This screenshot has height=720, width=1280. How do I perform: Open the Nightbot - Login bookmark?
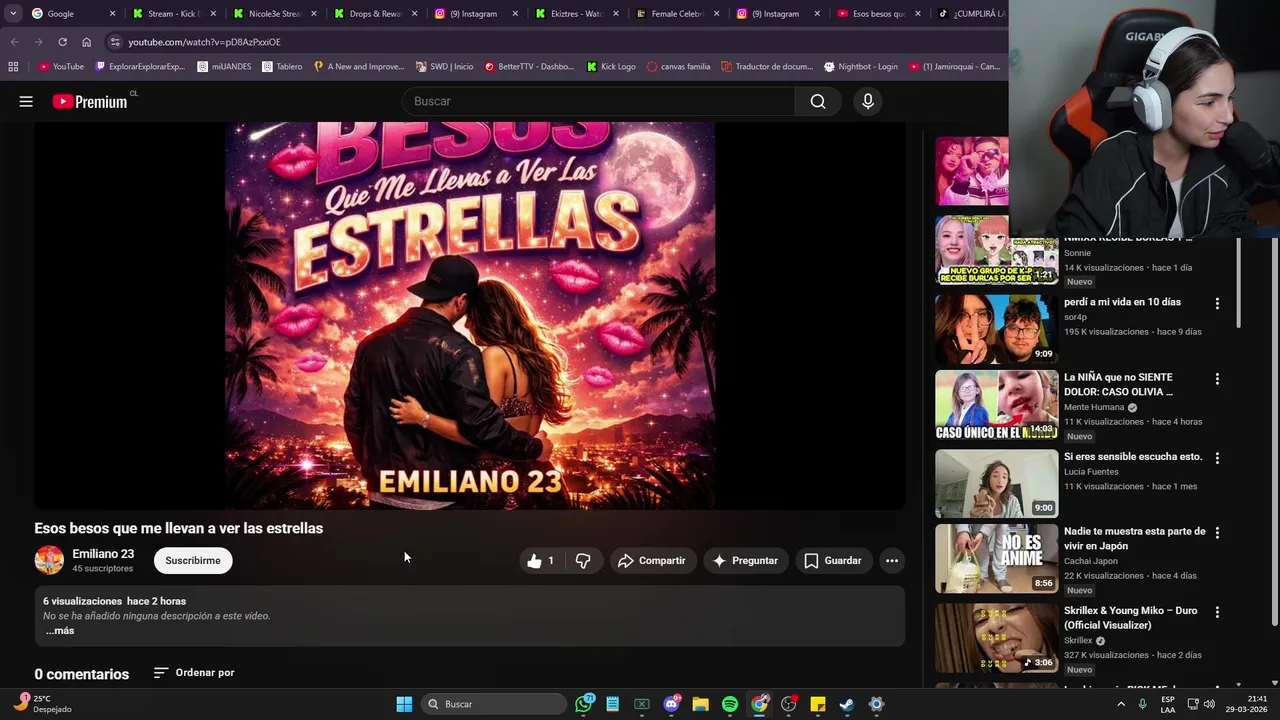point(861,67)
